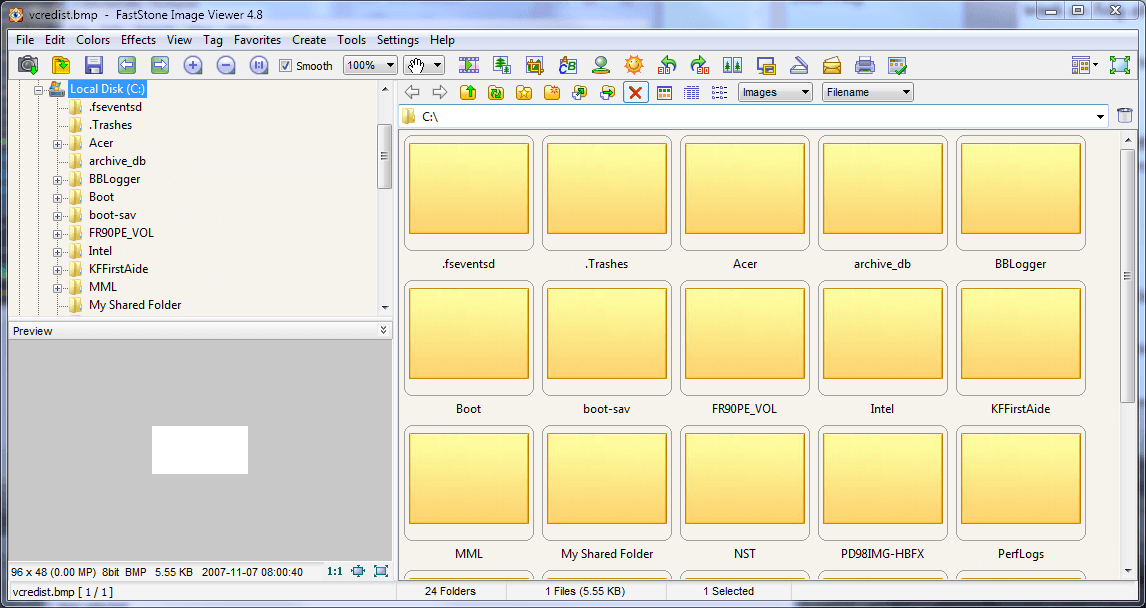
Task: Click compare selected images icon
Action: [732, 65]
